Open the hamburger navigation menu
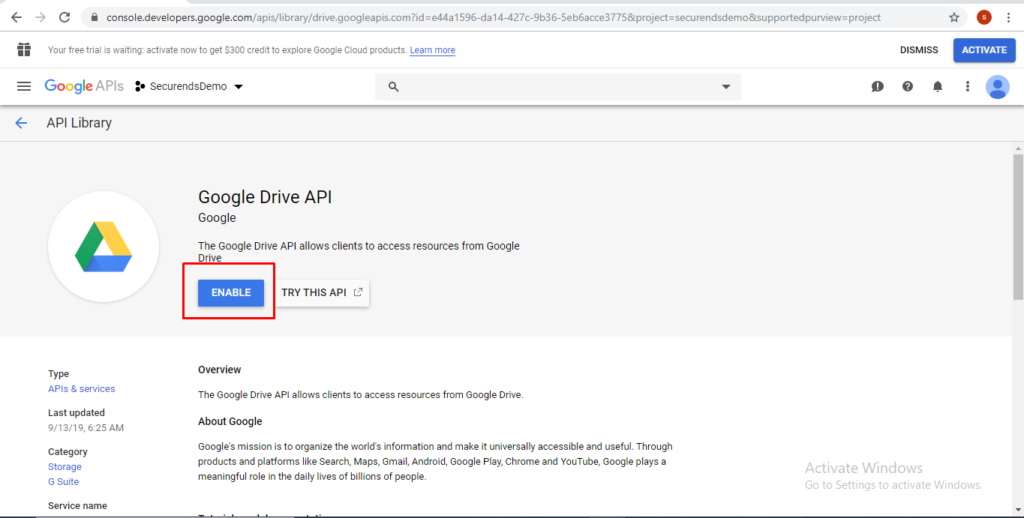Screen dimensions: 1024x518 pyautogui.click(x=24, y=86)
